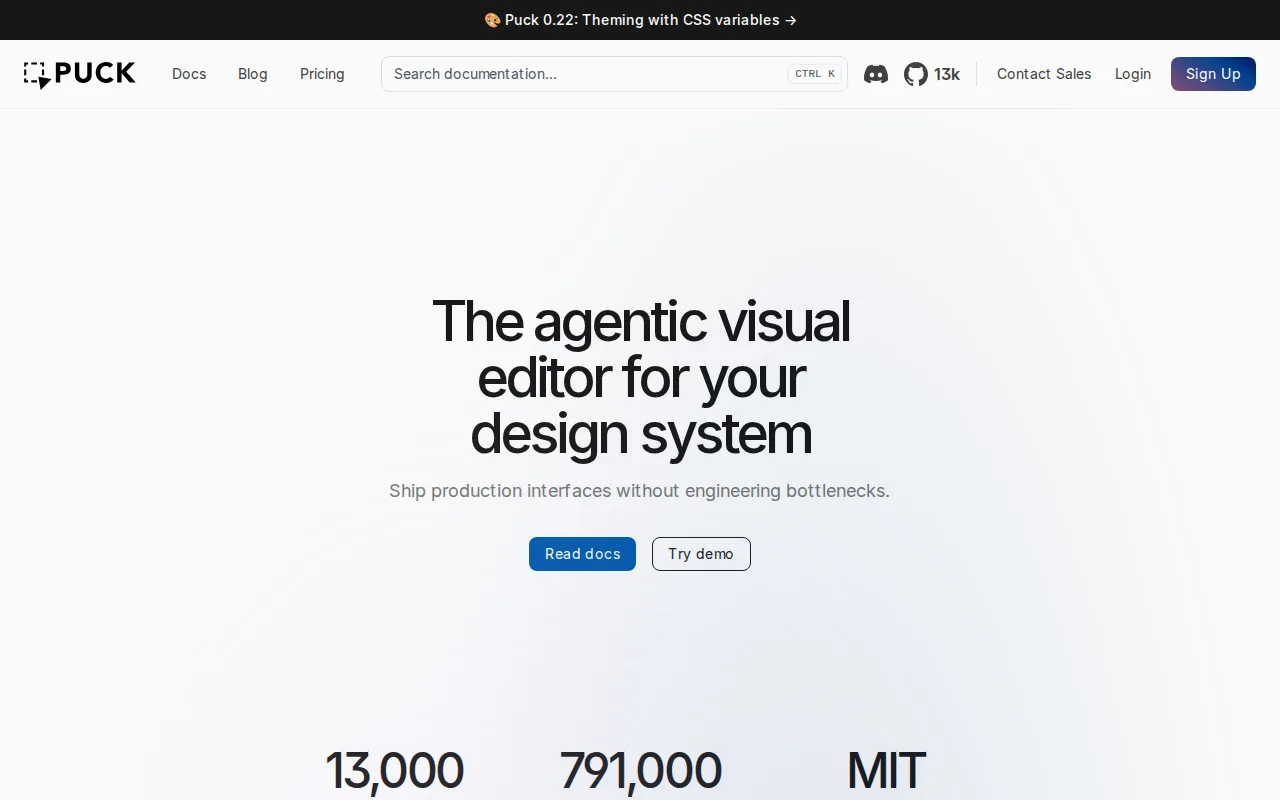Go to the Puck logo homepage

point(80,74)
